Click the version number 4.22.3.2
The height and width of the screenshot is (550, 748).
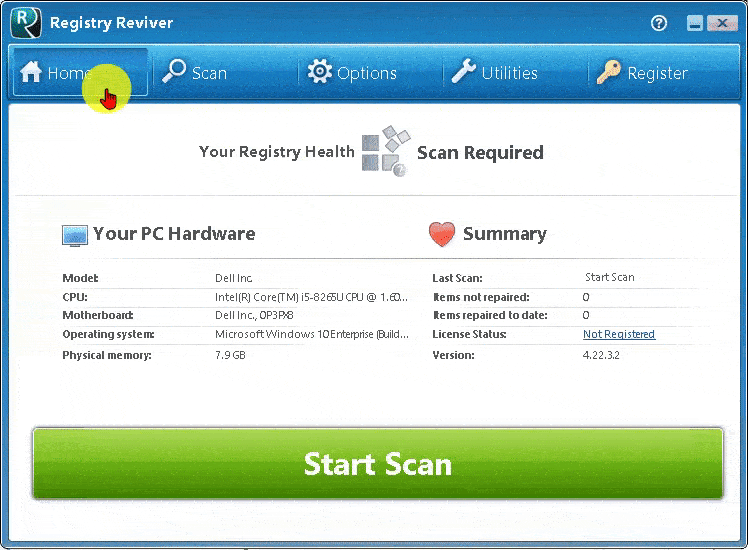(601, 355)
